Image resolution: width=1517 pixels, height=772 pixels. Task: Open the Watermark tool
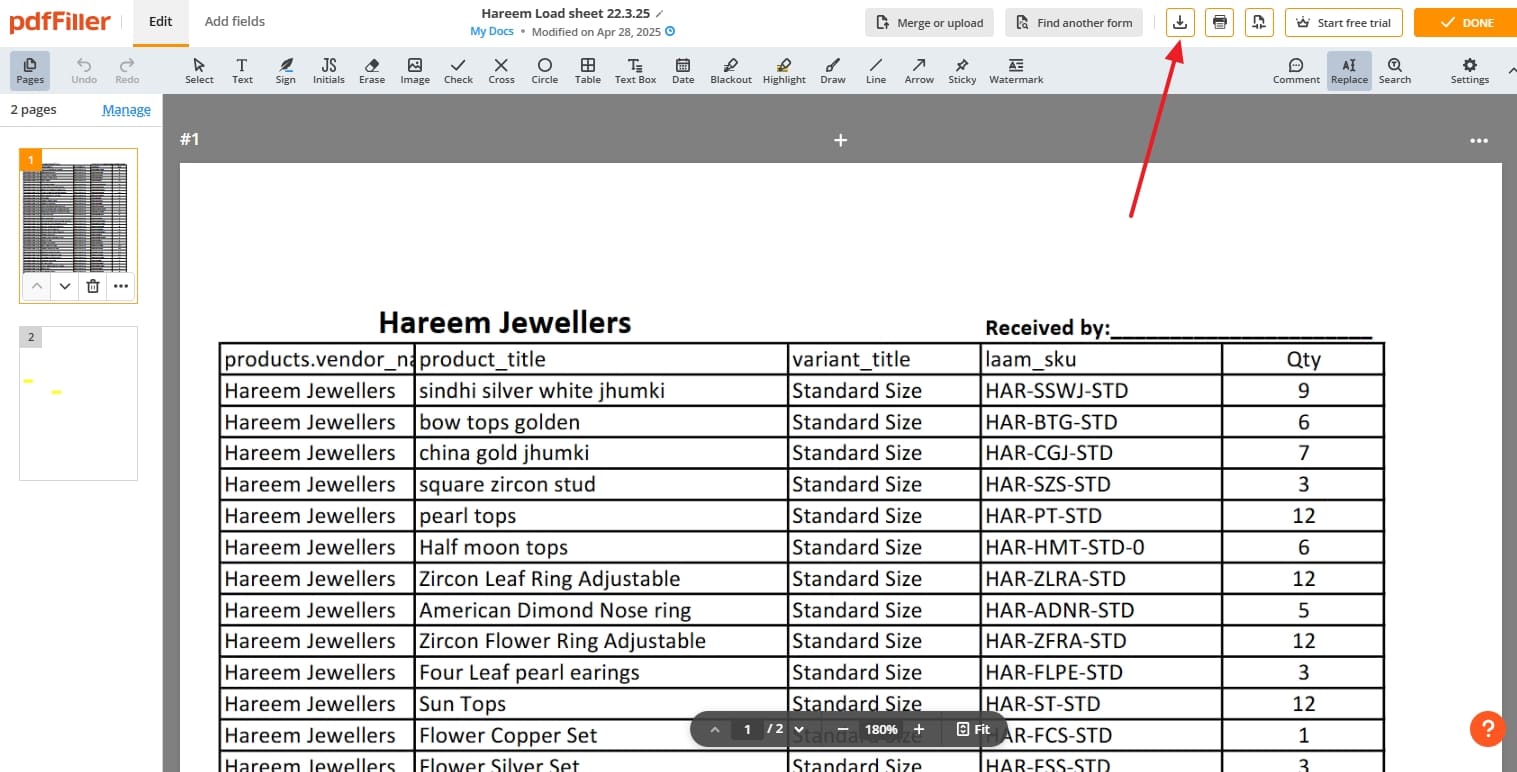pyautogui.click(x=1016, y=71)
